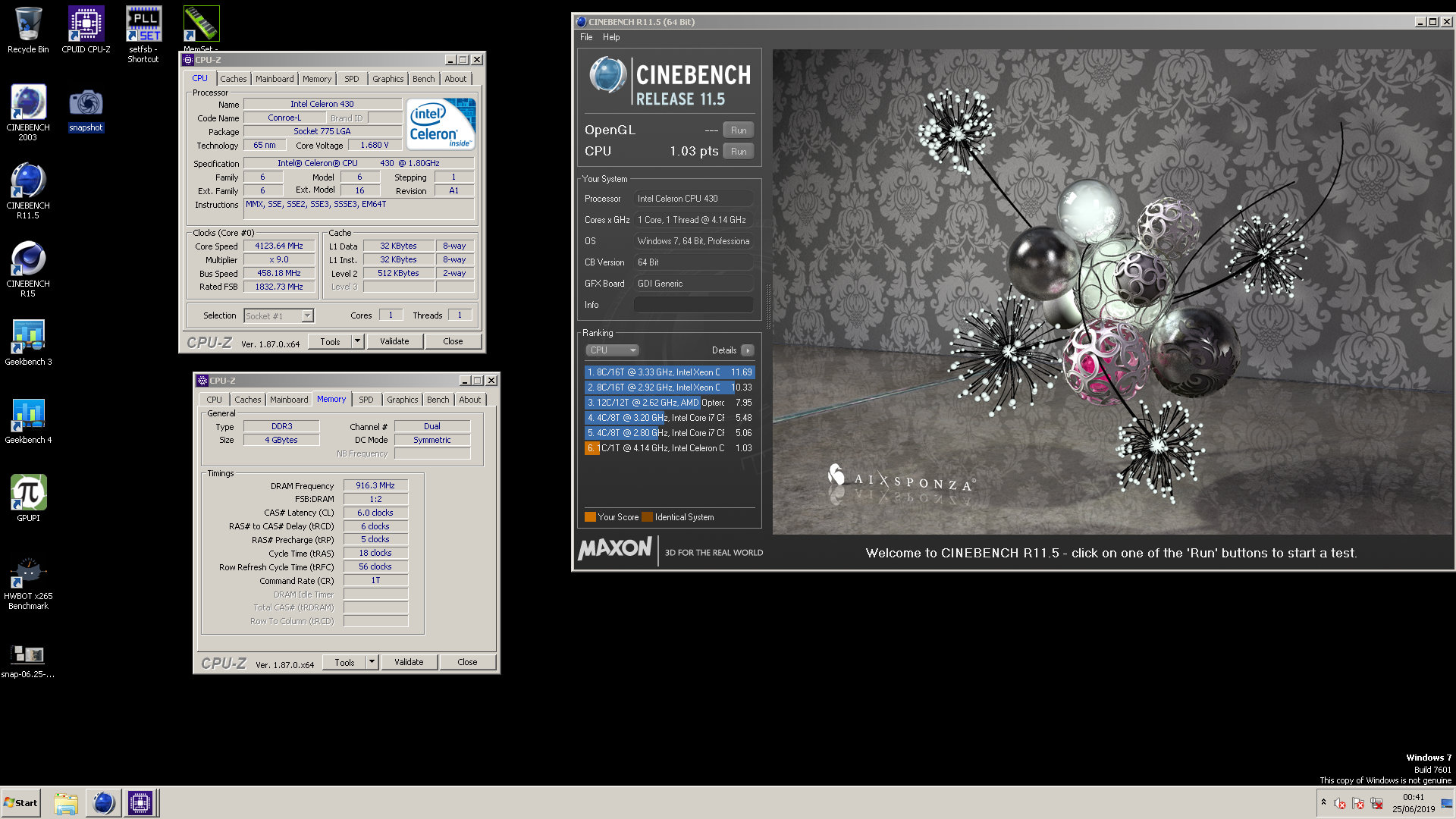Run the OpenGL test in Cinebench
This screenshot has height=819, width=1456.
click(x=739, y=130)
